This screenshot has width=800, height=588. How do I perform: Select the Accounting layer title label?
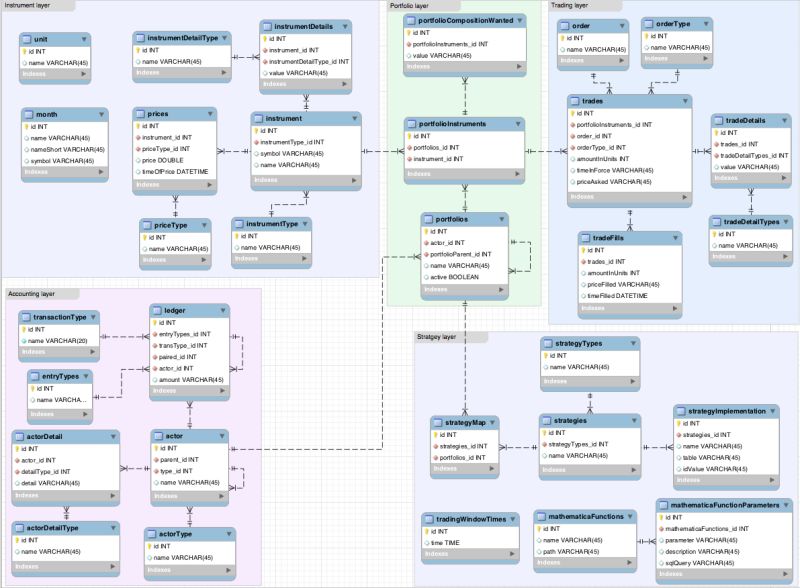tap(32, 293)
